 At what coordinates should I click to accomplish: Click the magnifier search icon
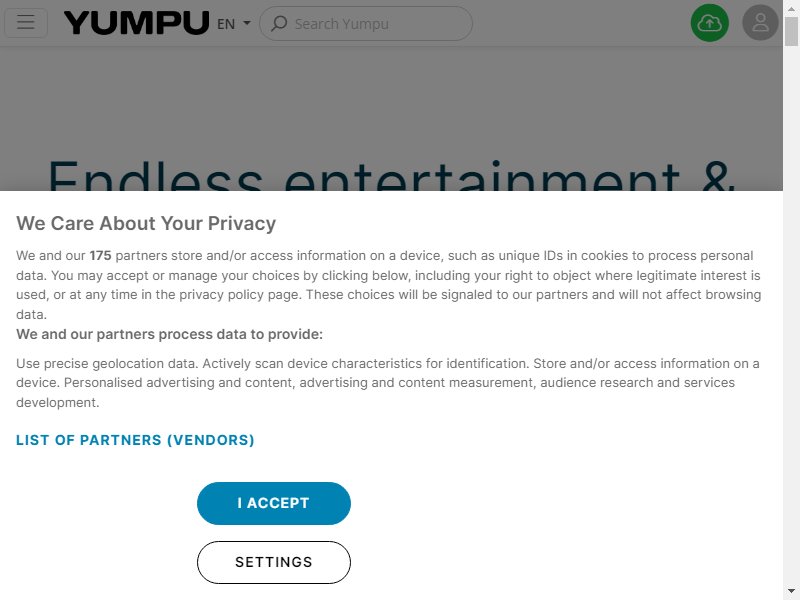point(279,23)
